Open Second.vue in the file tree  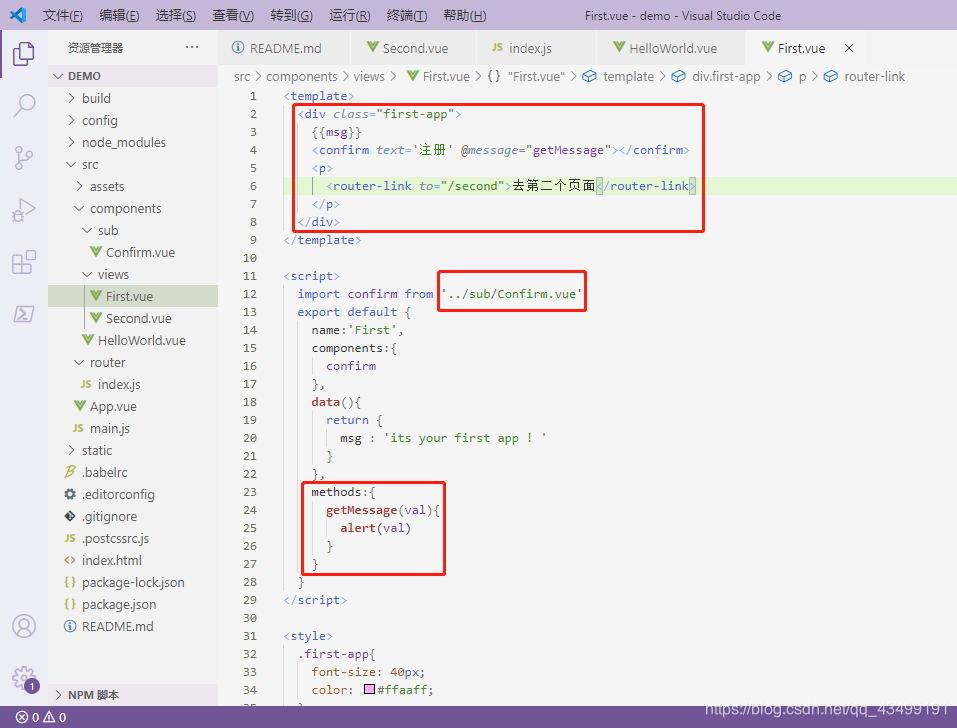[x=133, y=318]
